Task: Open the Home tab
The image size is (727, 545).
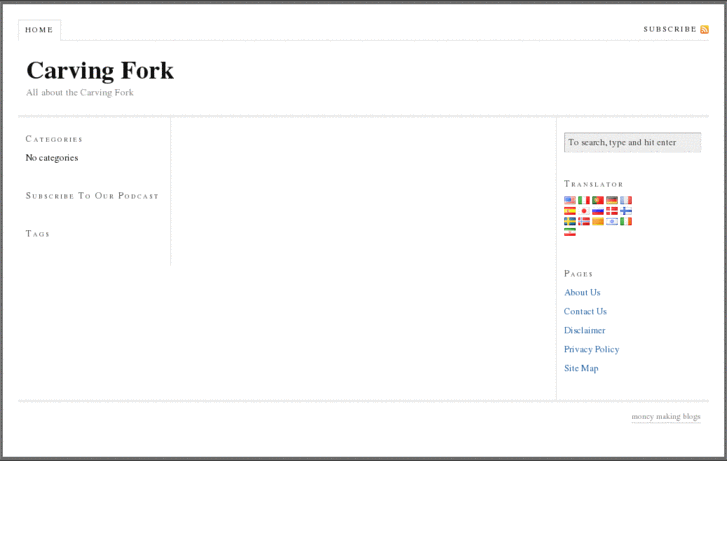Action: (39, 30)
